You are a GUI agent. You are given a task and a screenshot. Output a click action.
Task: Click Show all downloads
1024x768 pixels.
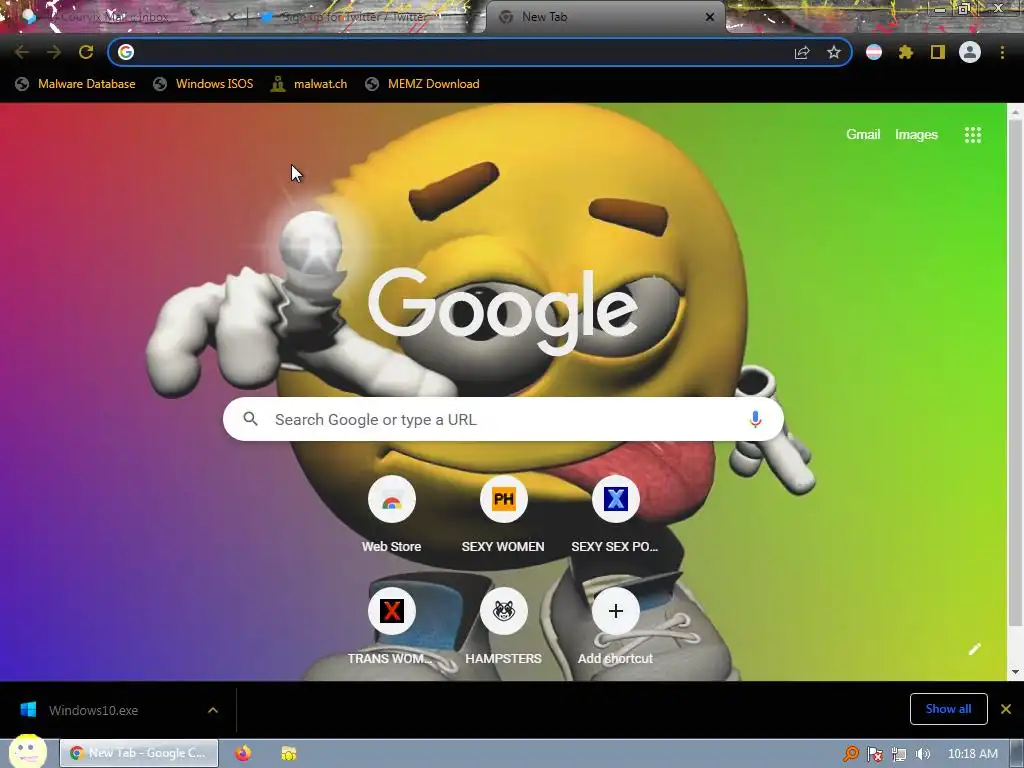(948, 709)
